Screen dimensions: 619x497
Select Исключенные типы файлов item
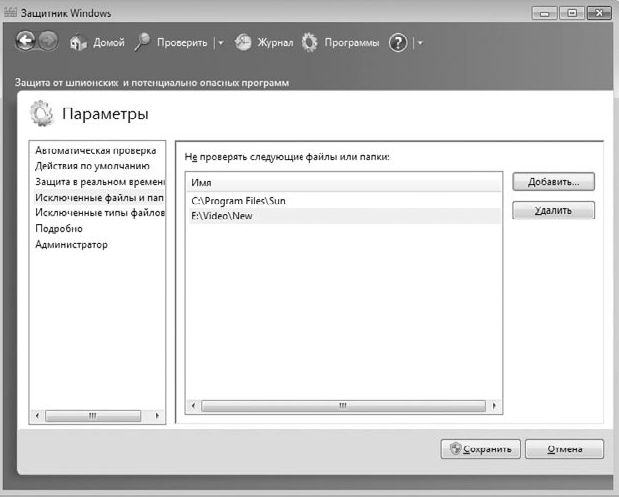pyautogui.click(x=97, y=213)
